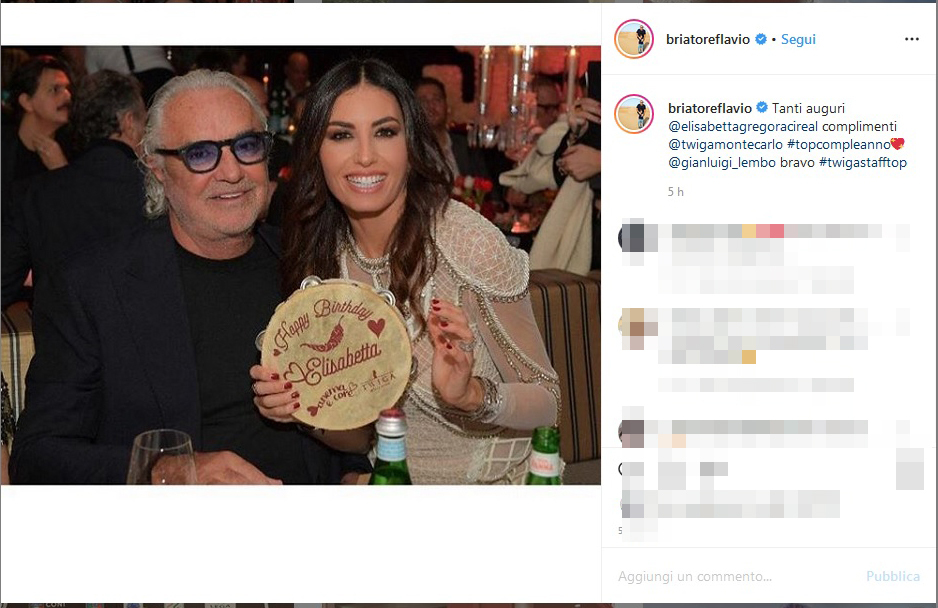Click briatoreflavio username in the caption
Screen dimensions: 938x608
(x=709, y=108)
